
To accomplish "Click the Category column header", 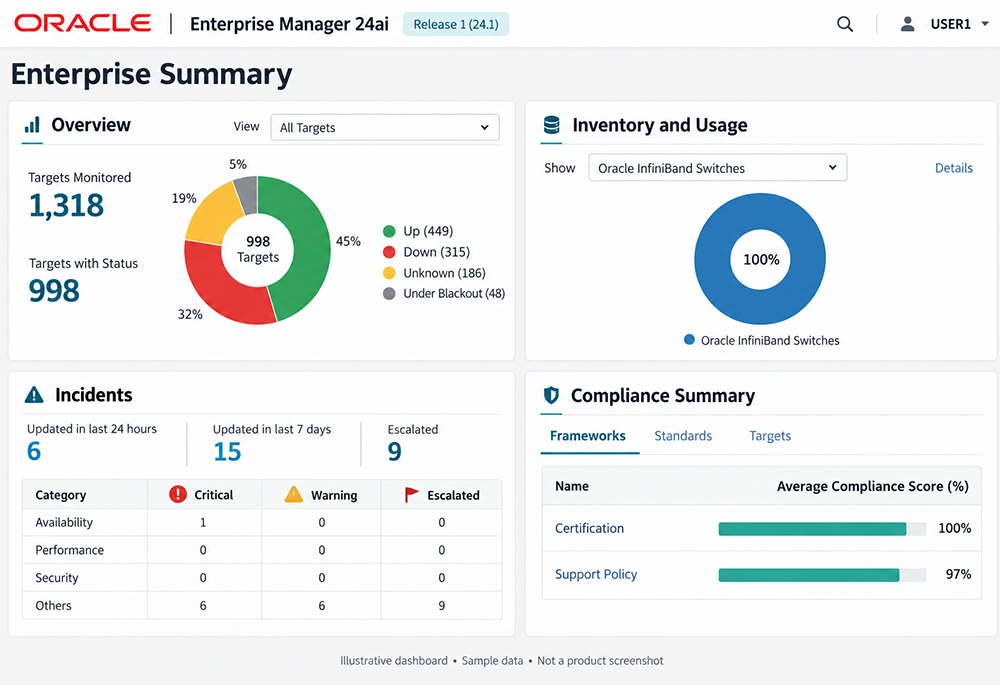I will click(x=61, y=495).
